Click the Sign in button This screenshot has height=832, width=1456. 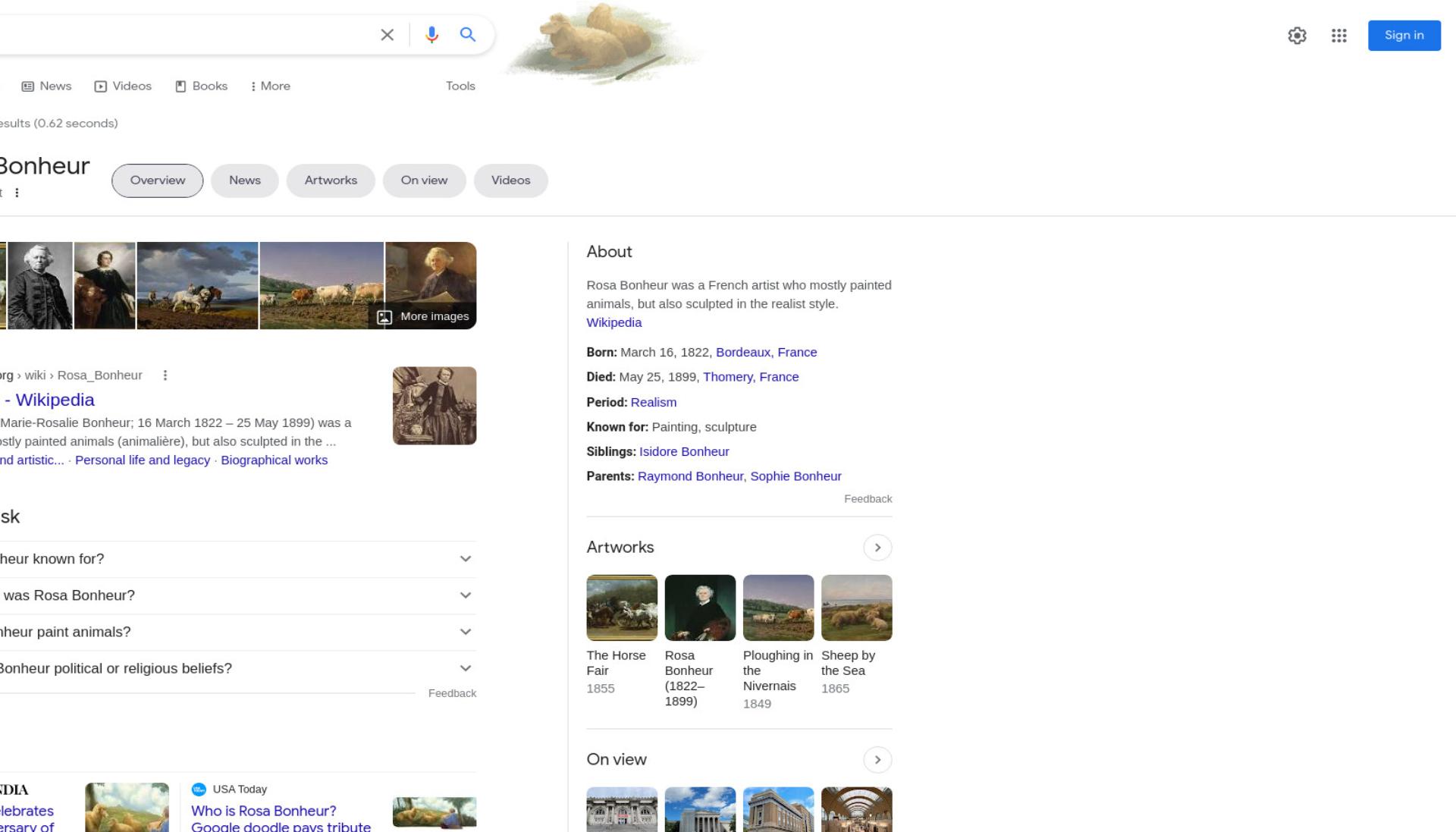pyautogui.click(x=1404, y=36)
